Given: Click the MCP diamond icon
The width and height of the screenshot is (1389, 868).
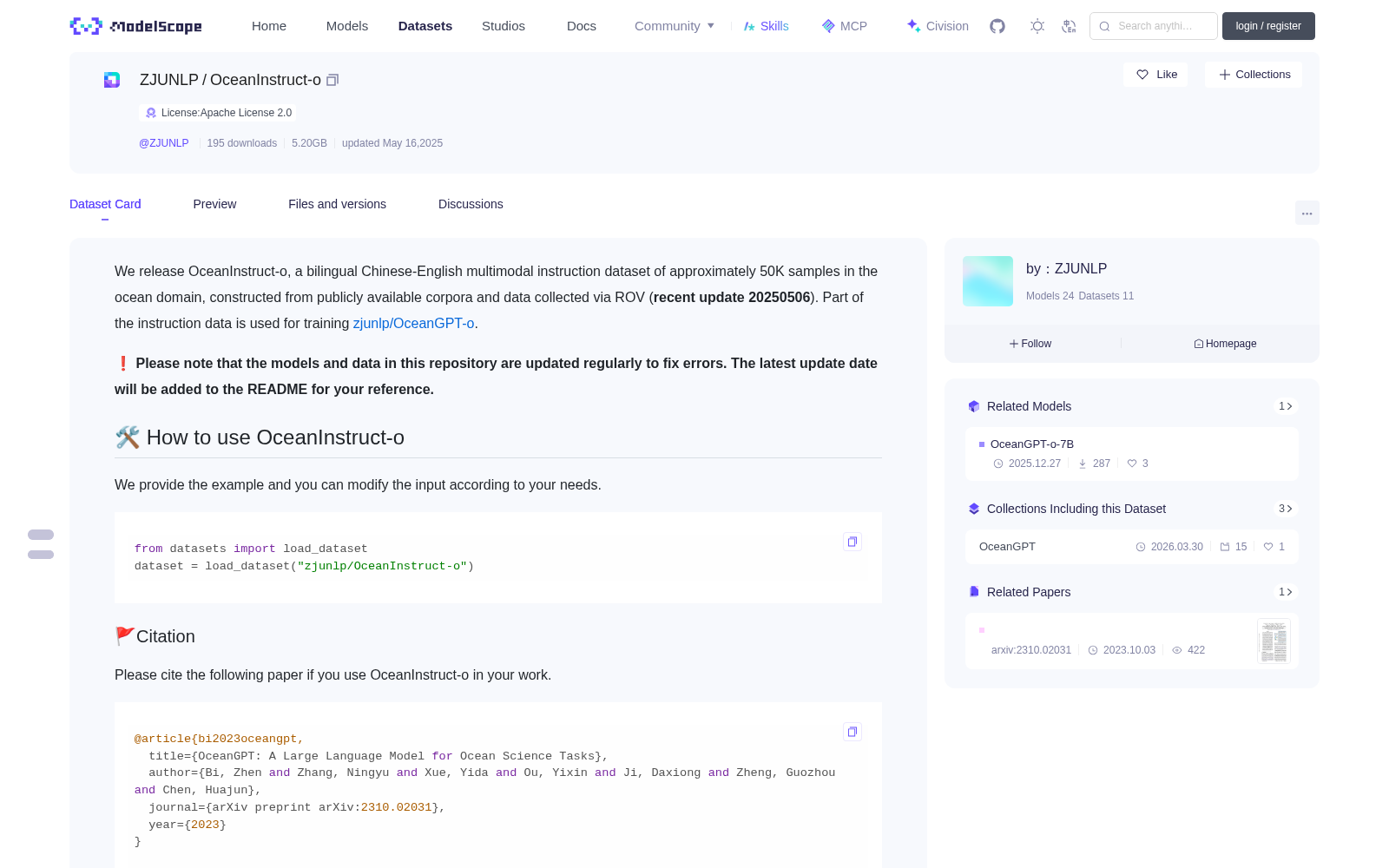Looking at the screenshot, I should pyautogui.click(x=828, y=26).
